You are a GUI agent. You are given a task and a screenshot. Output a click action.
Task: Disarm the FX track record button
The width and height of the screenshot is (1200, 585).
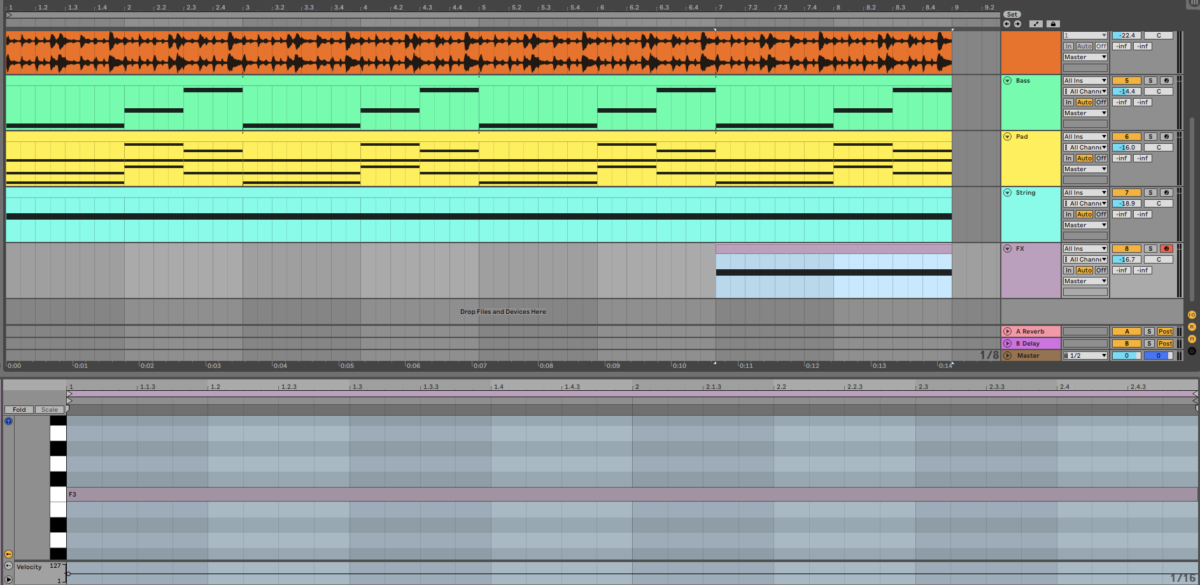tap(1166, 248)
